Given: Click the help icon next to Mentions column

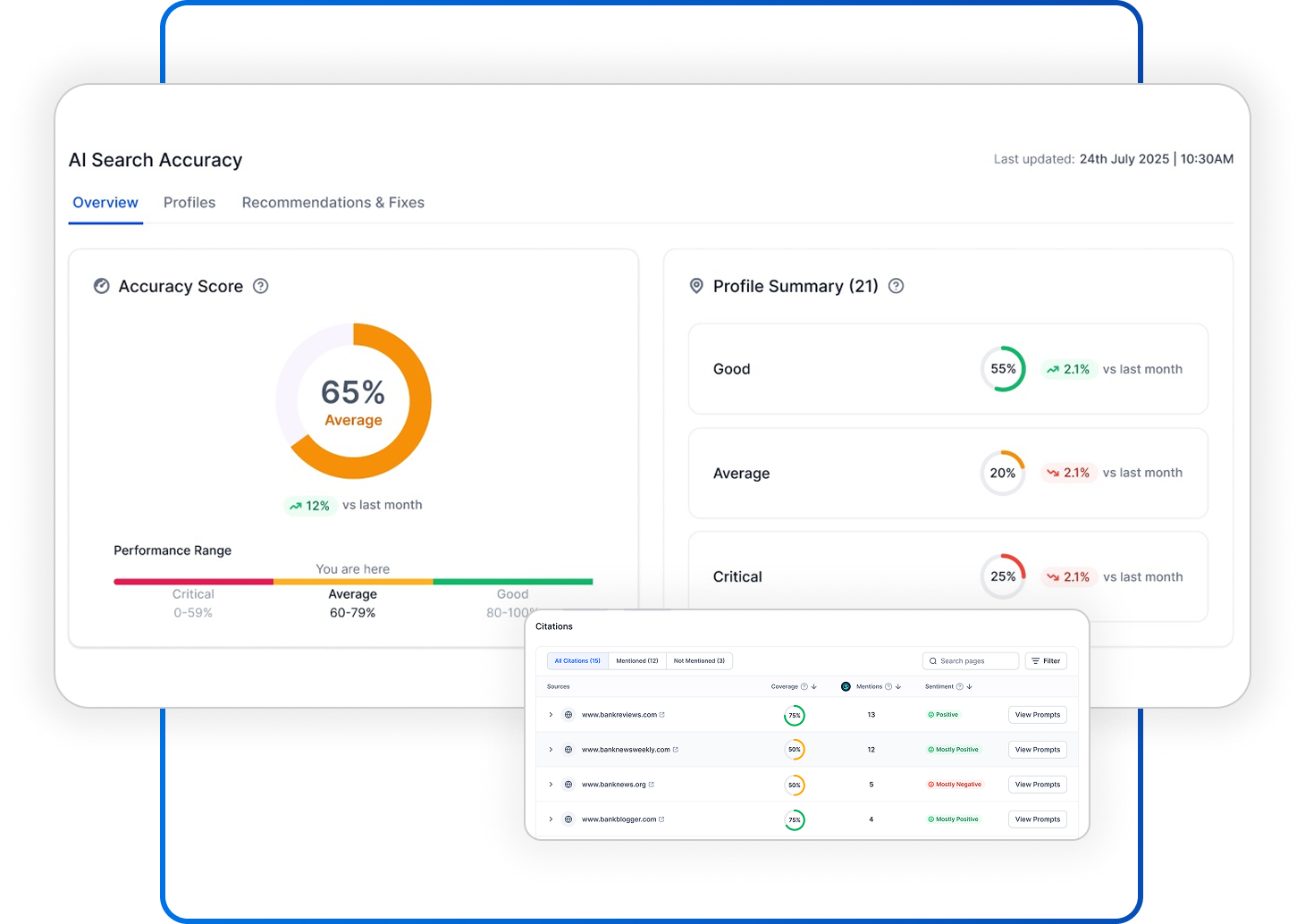Looking at the screenshot, I should pyautogui.click(x=888, y=686).
